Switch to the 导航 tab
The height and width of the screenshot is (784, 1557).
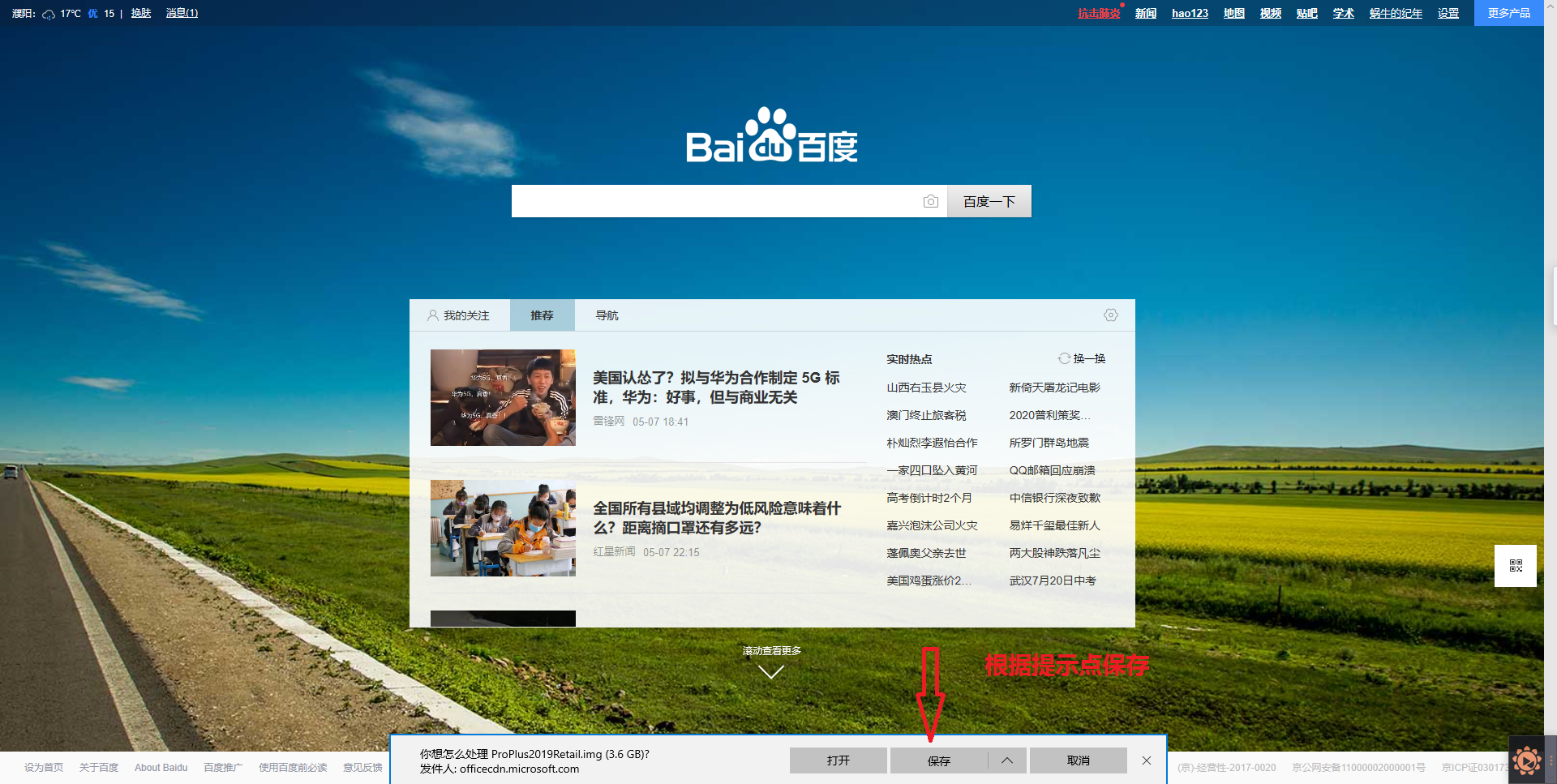click(x=607, y=315)
